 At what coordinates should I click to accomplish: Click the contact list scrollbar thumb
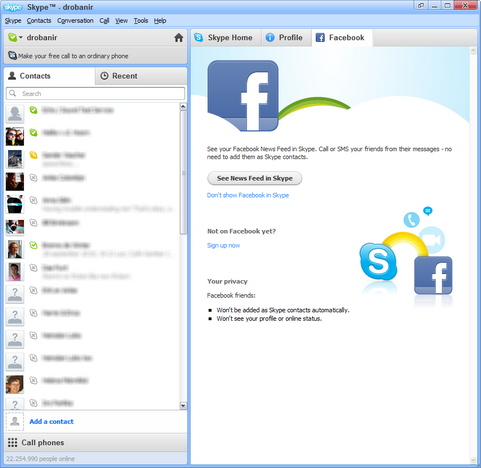click(x=183, y=173)
